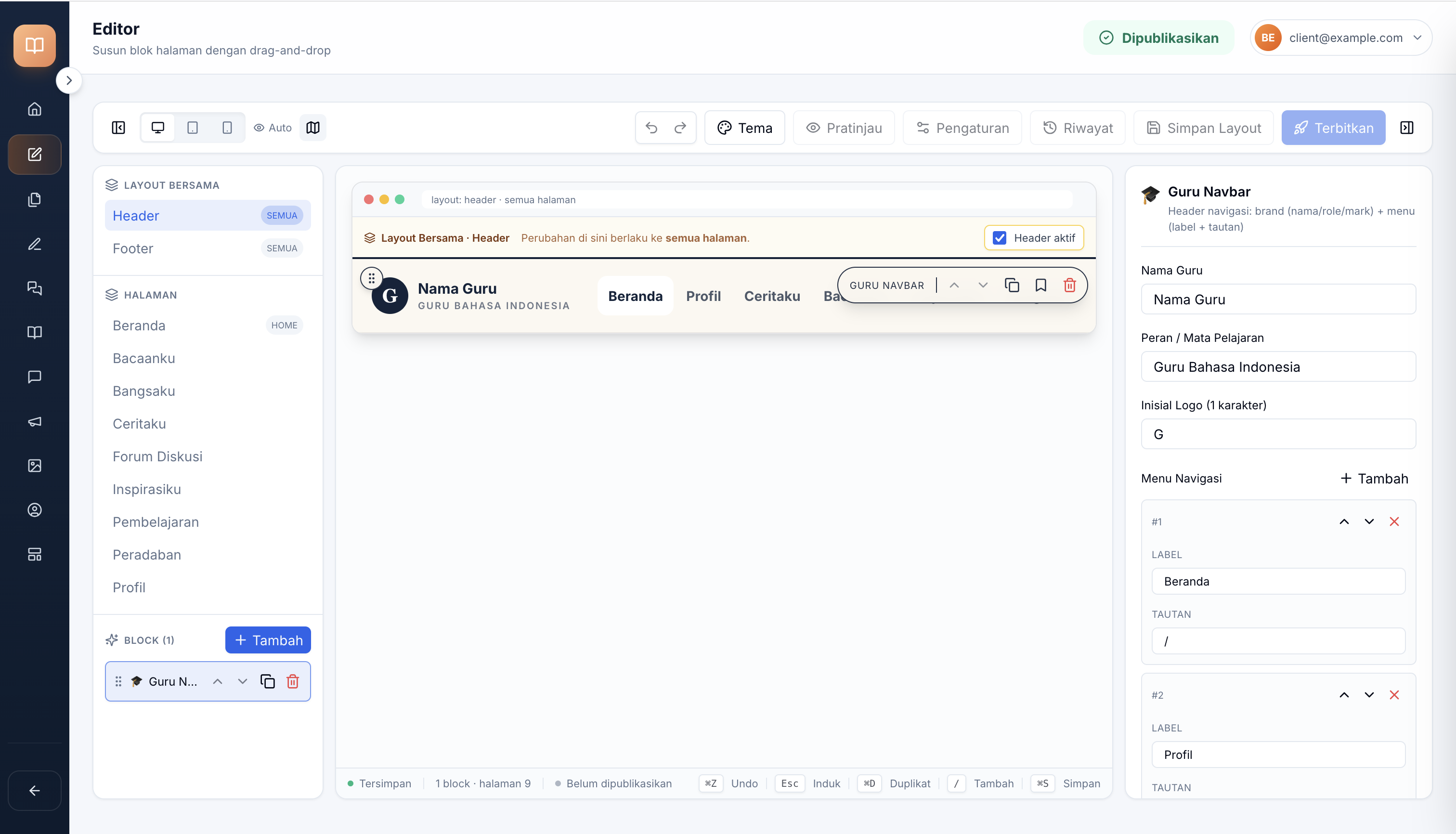Move menu item #1 down
Image resolution: width=1456 pixels, height=834 pixels.
tap(1369, 521)
